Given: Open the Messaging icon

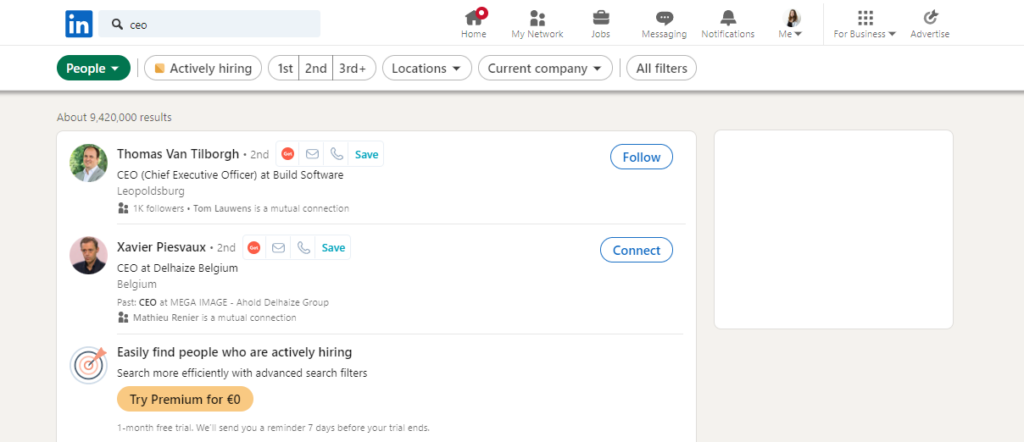Looking at the screenshot, I should pos(664,18).
